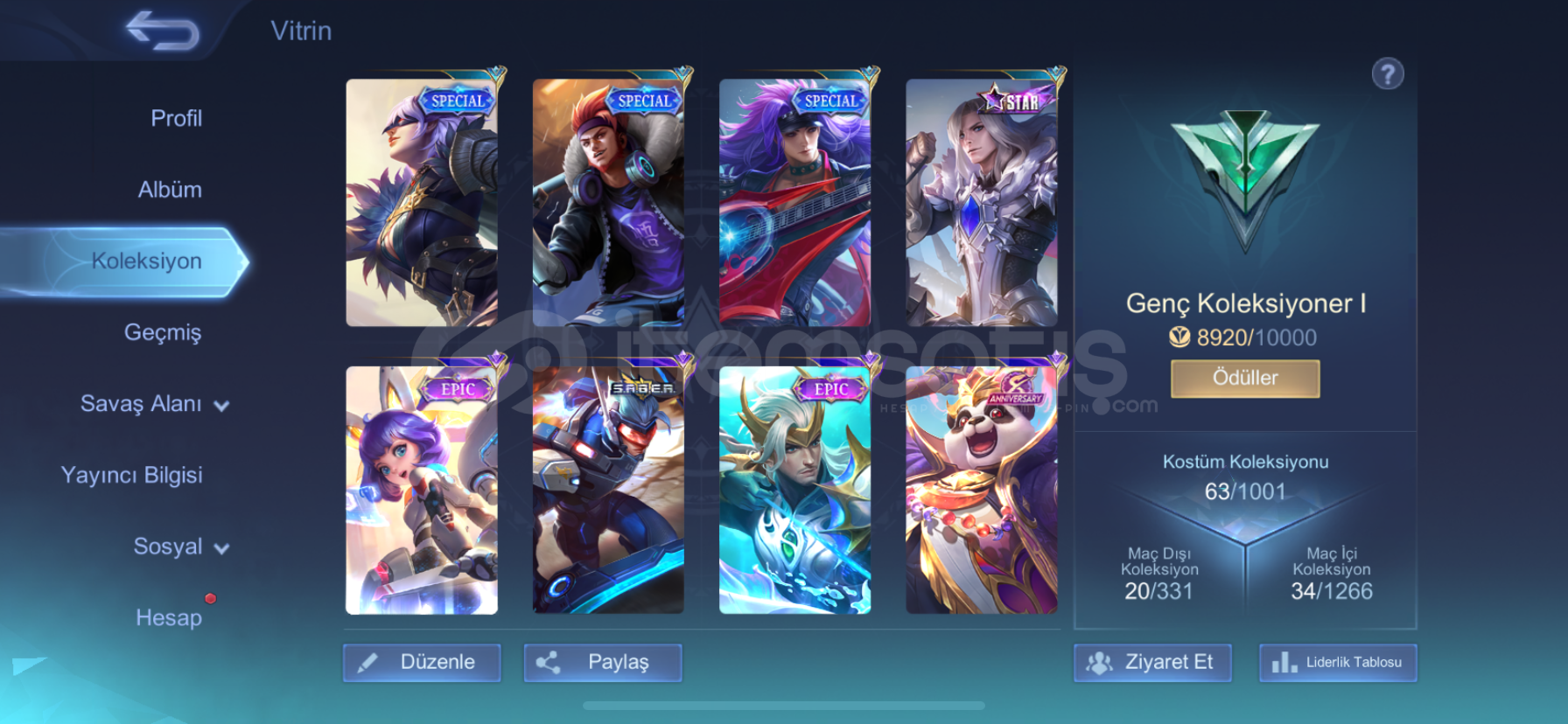Click the visitors icon on Ziyaret Et

tap(1099, 663)
